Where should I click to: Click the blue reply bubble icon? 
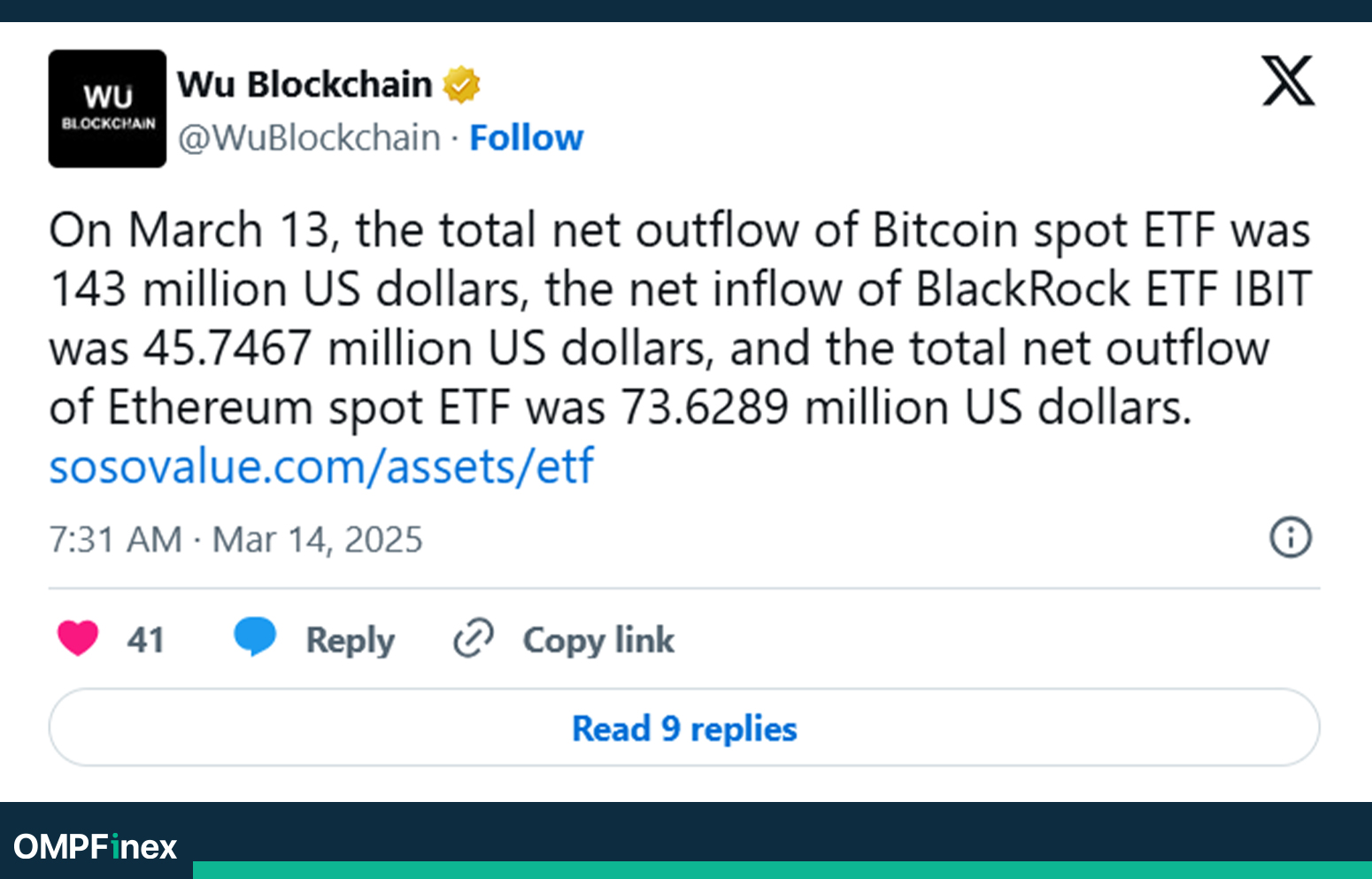pyautogui.click(x=255, y=637)
